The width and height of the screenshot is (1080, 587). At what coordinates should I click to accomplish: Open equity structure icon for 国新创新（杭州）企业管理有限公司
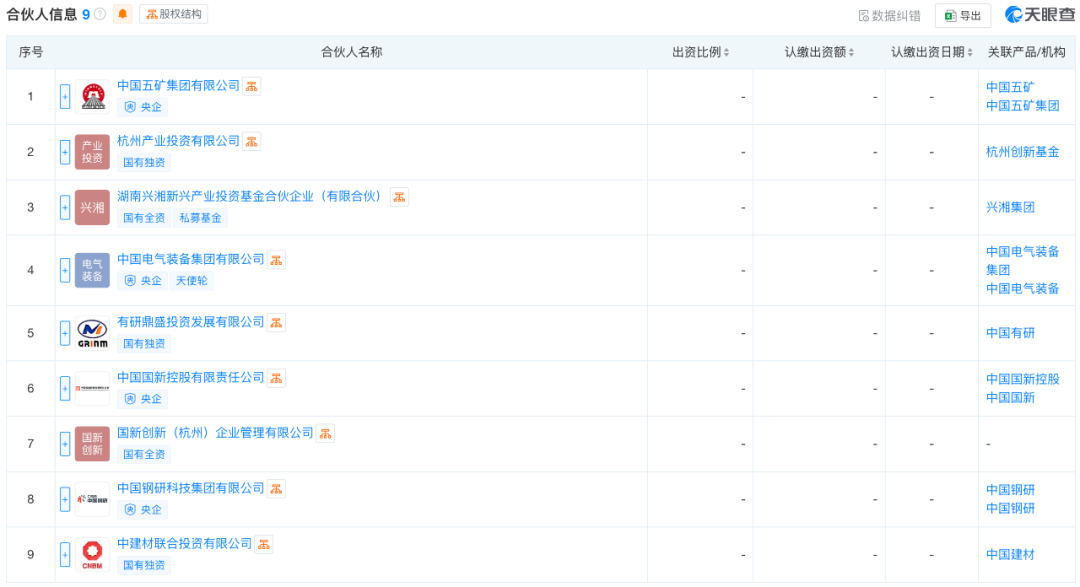tap(325, 433)
